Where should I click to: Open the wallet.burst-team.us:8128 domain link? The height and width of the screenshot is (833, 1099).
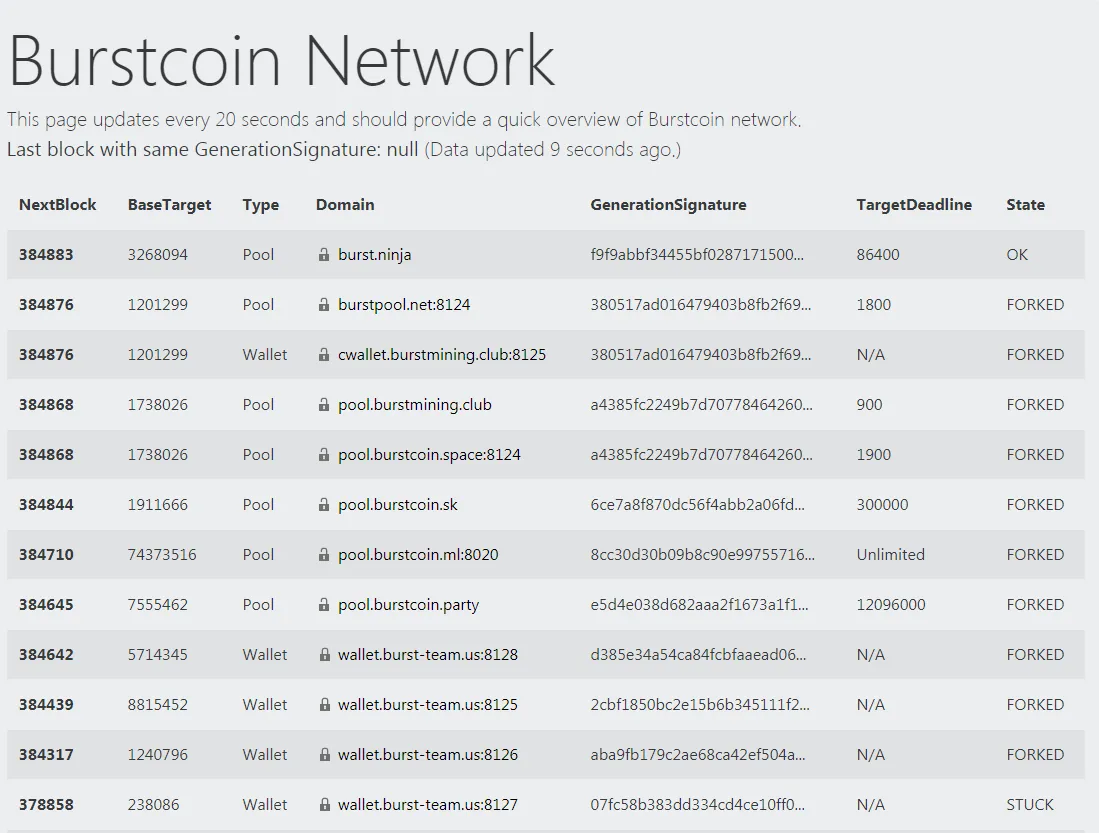[428, 655]
